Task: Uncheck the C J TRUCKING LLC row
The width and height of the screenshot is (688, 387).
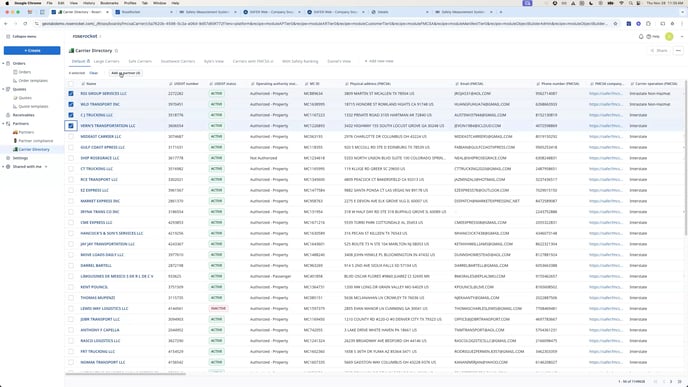Action: pos(71,115)
